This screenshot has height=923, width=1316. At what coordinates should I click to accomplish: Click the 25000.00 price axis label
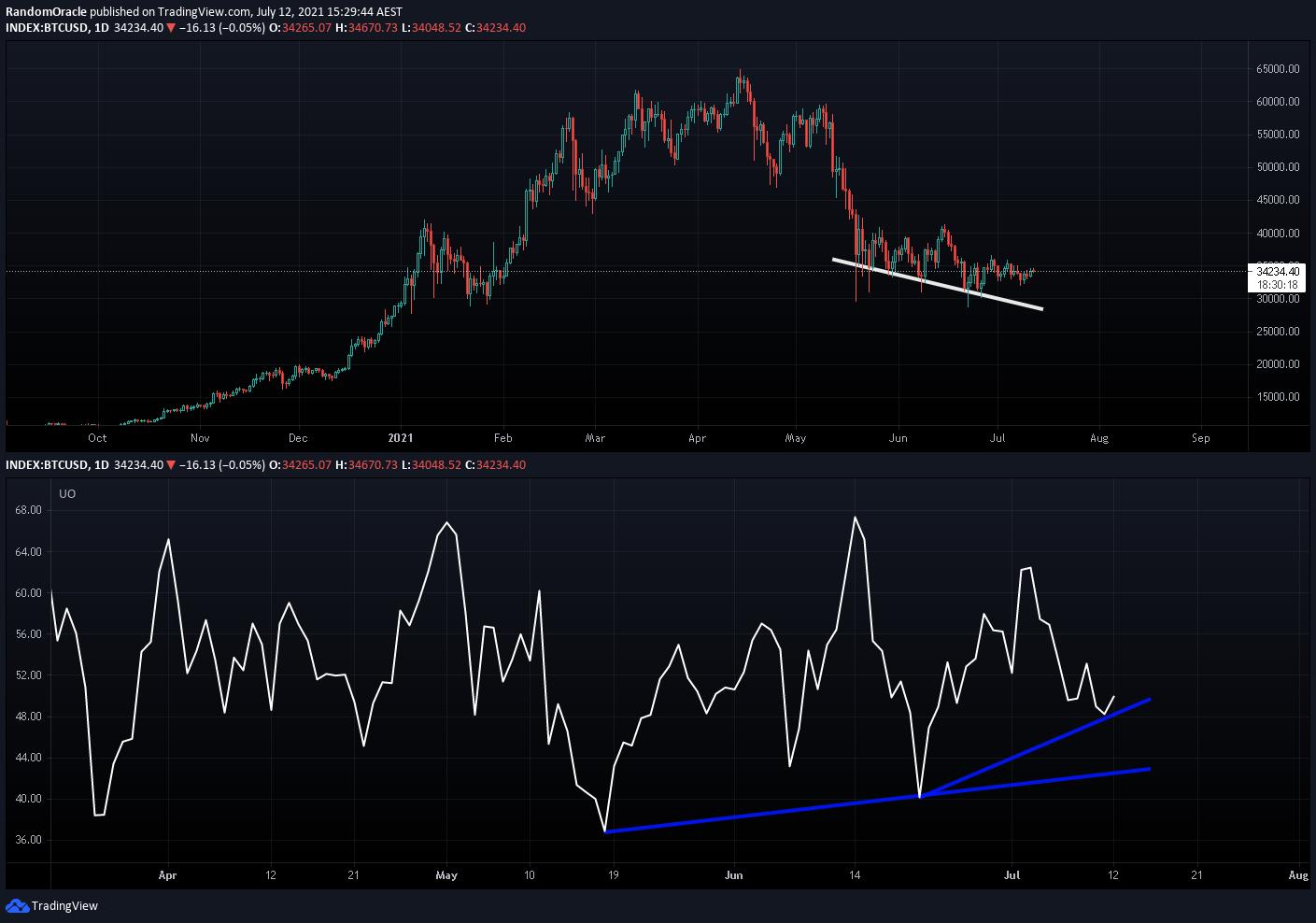[1277, 332]
